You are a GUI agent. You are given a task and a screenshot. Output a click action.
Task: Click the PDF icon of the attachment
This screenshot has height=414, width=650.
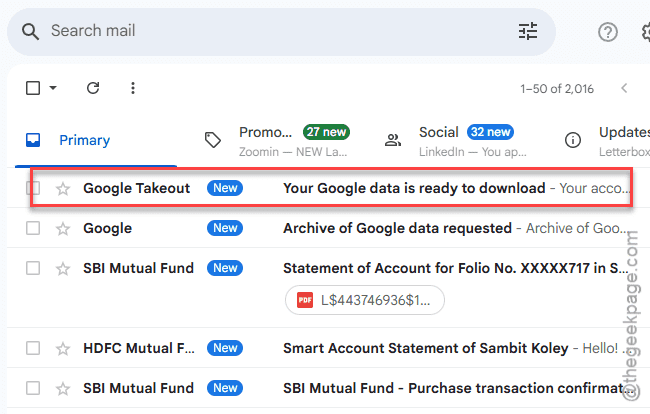(305, 300)
